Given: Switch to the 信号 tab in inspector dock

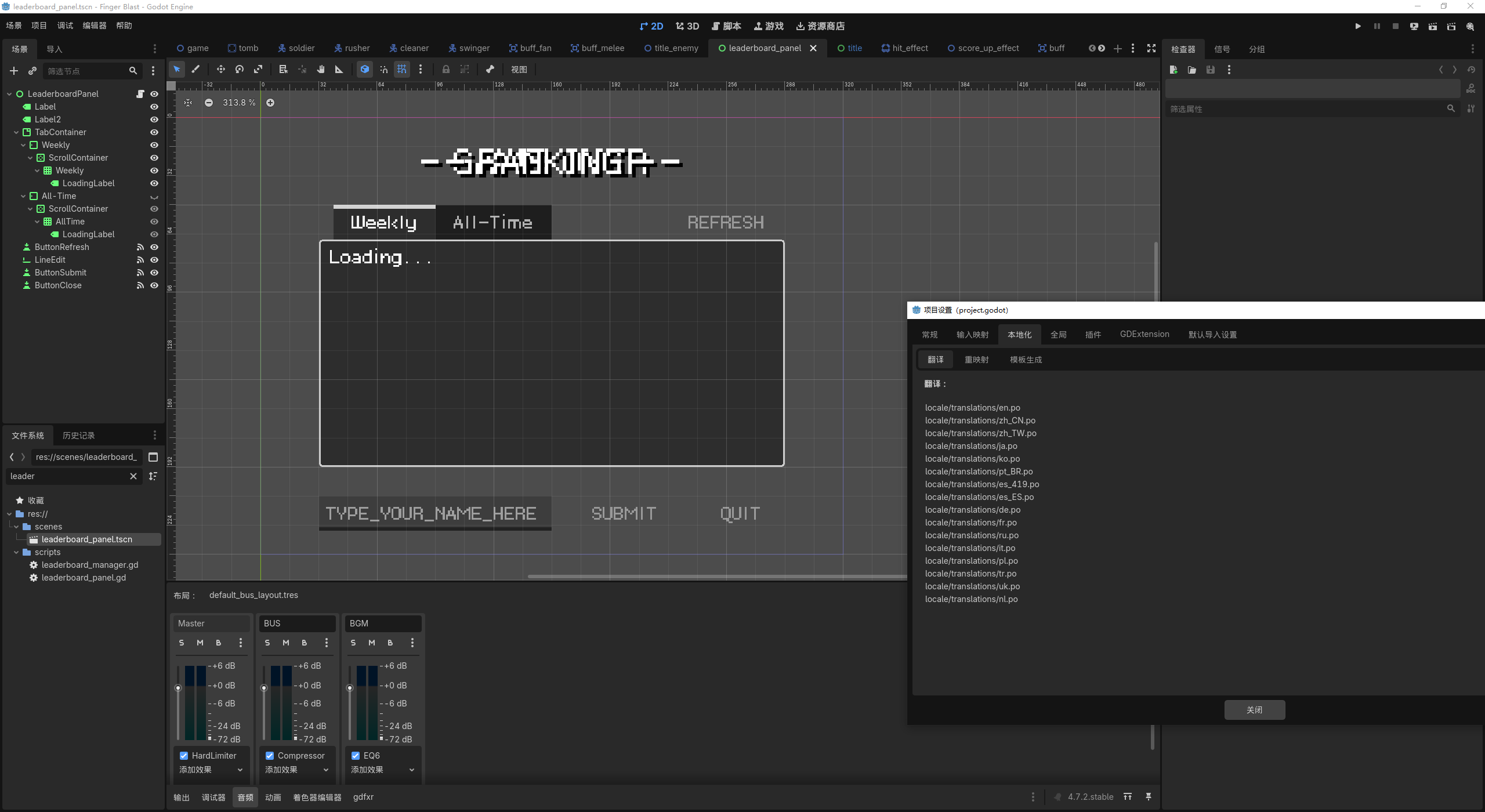Looking at the screenshot, I should [x=1222, y=49].
